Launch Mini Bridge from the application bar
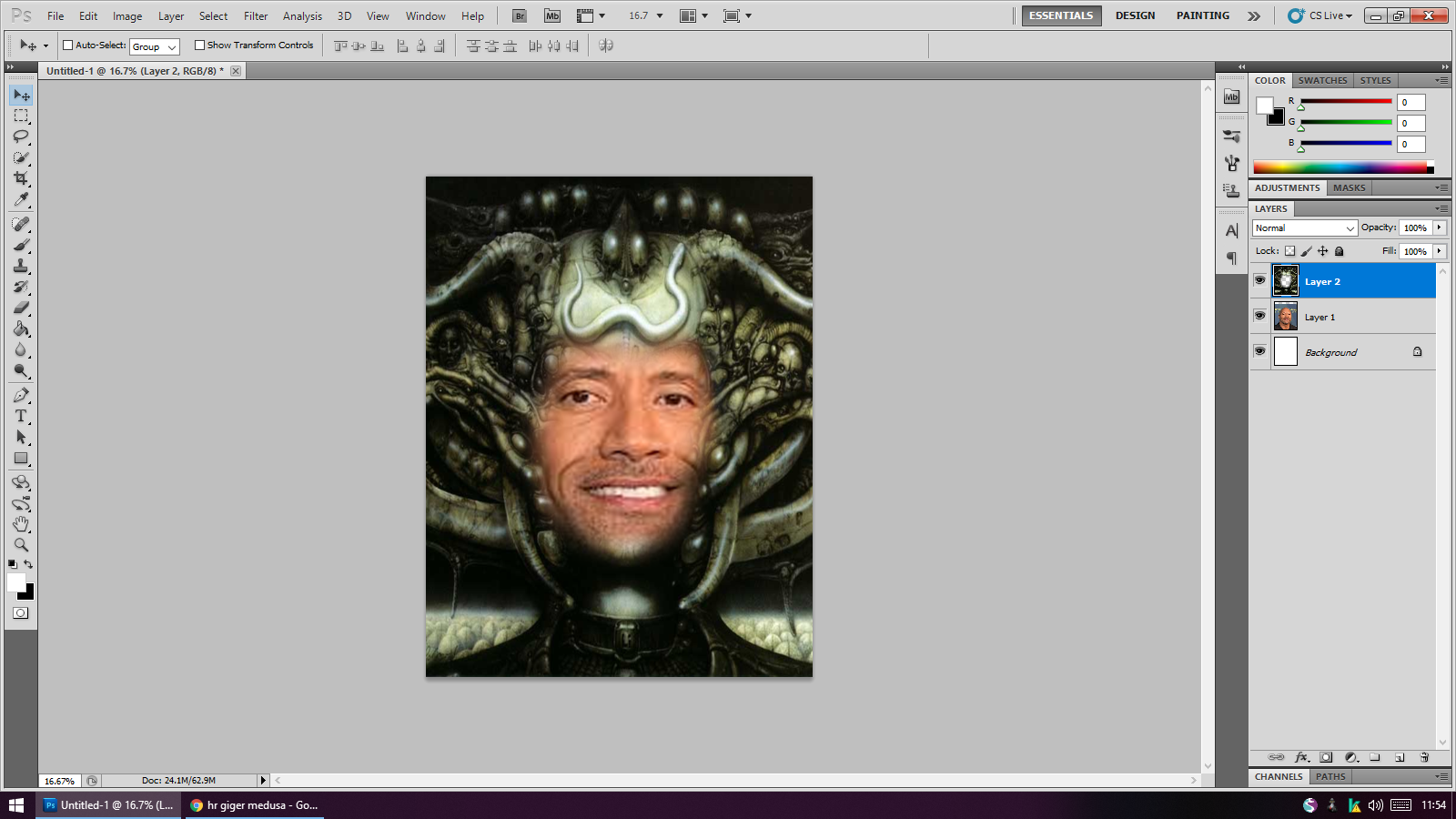Screen dimensions: 1456x819 (x=552, y=15)
